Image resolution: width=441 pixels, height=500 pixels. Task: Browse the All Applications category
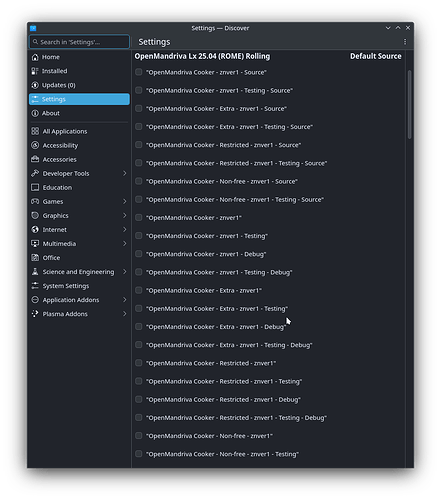pyautogui.click(x=79, y=131)
